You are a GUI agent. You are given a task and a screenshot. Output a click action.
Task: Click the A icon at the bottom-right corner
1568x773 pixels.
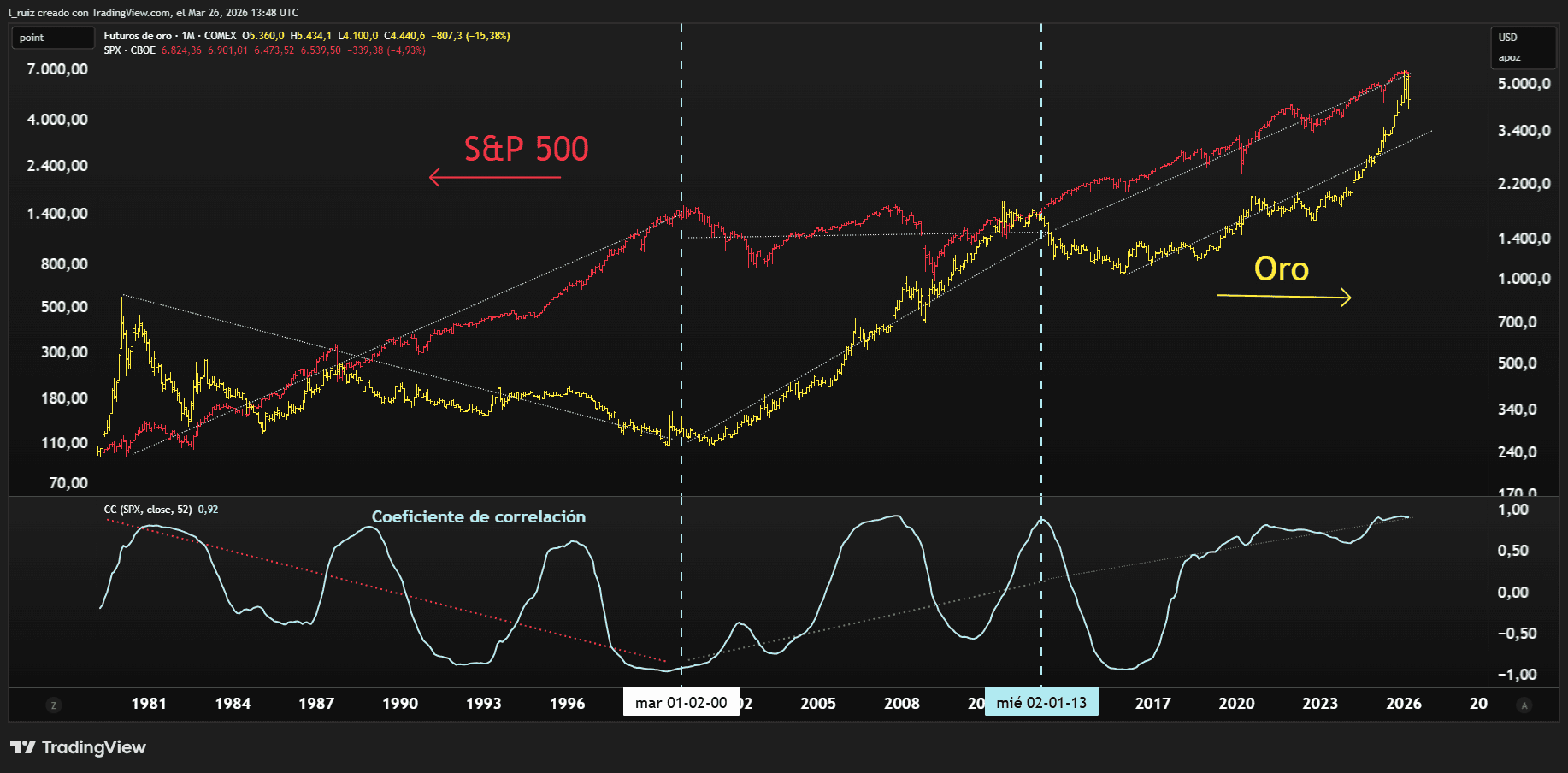point(1524,705)
